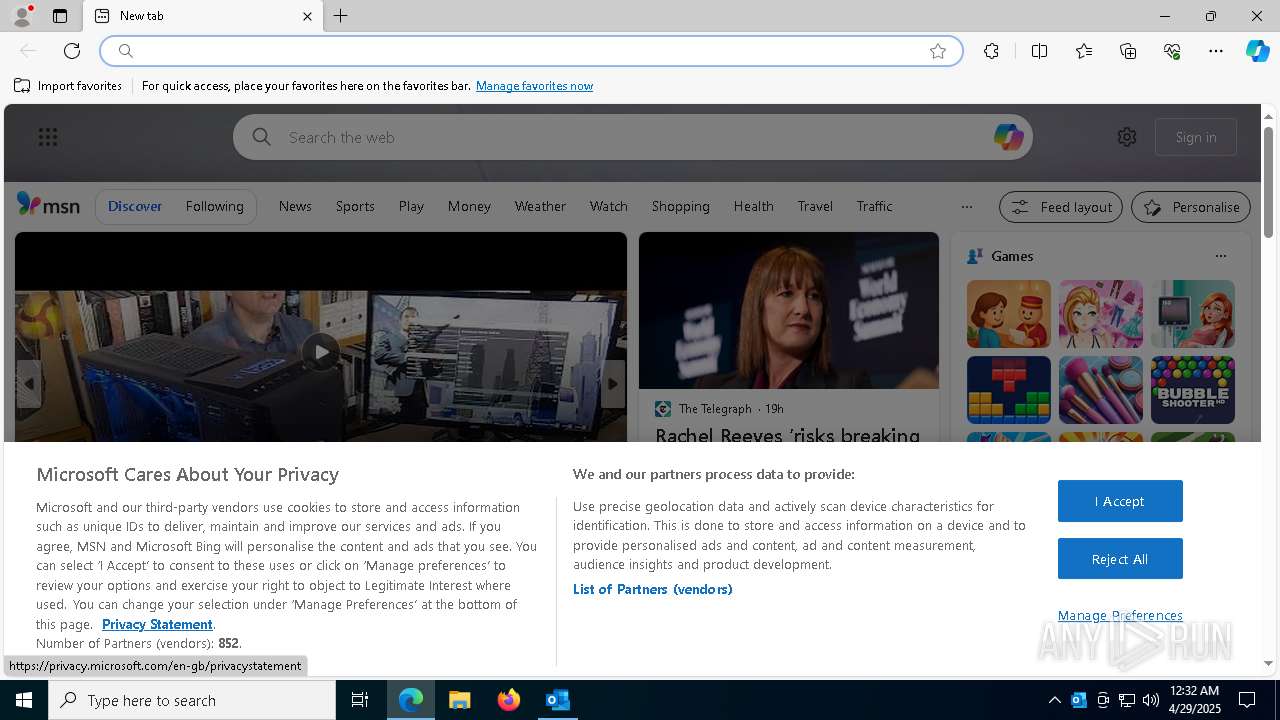Open the tab actions menu icon

(x=60, y=16)
